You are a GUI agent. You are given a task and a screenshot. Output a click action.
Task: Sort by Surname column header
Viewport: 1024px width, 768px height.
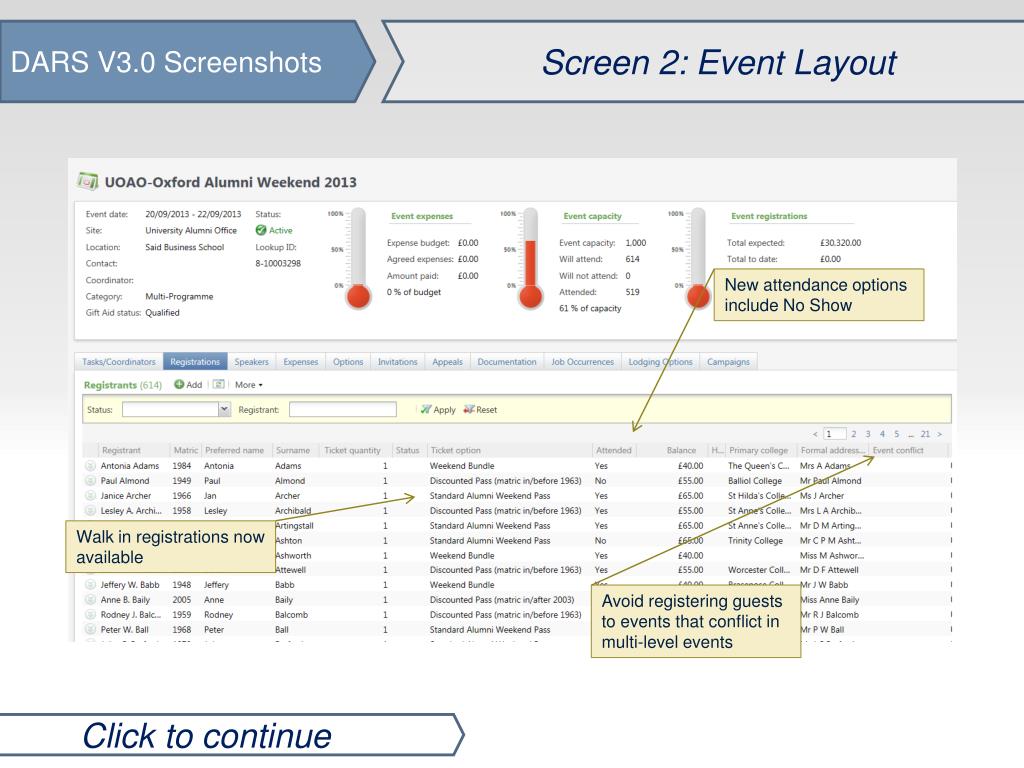(x=293, y=451)
